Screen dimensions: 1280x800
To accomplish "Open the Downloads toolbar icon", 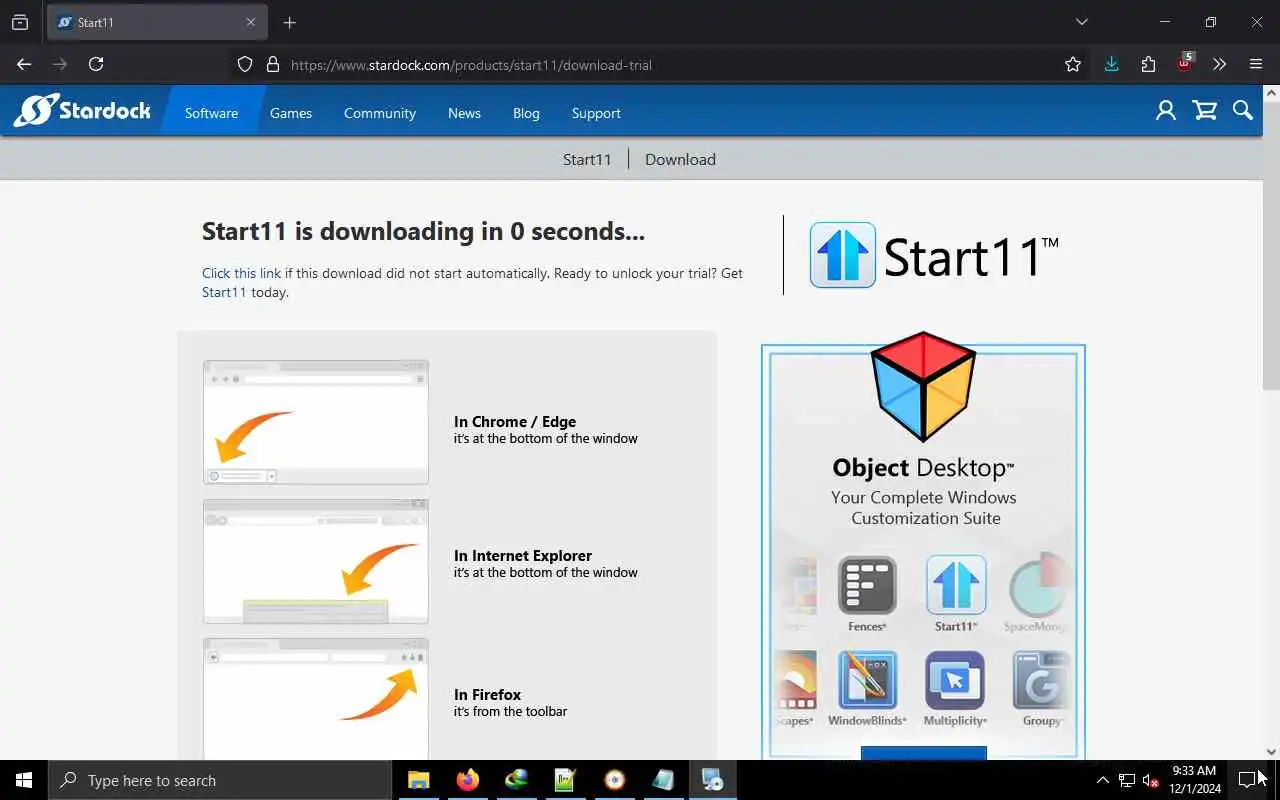I will click(1111, 64).
